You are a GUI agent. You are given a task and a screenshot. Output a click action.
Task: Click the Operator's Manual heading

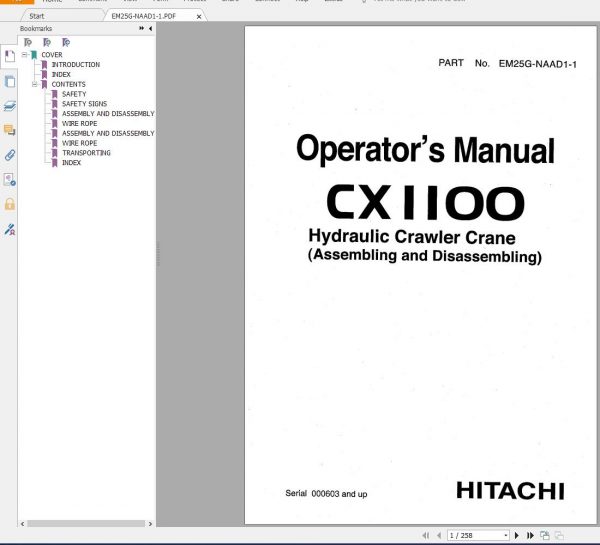pyautogui.click(x=425, y=150)
